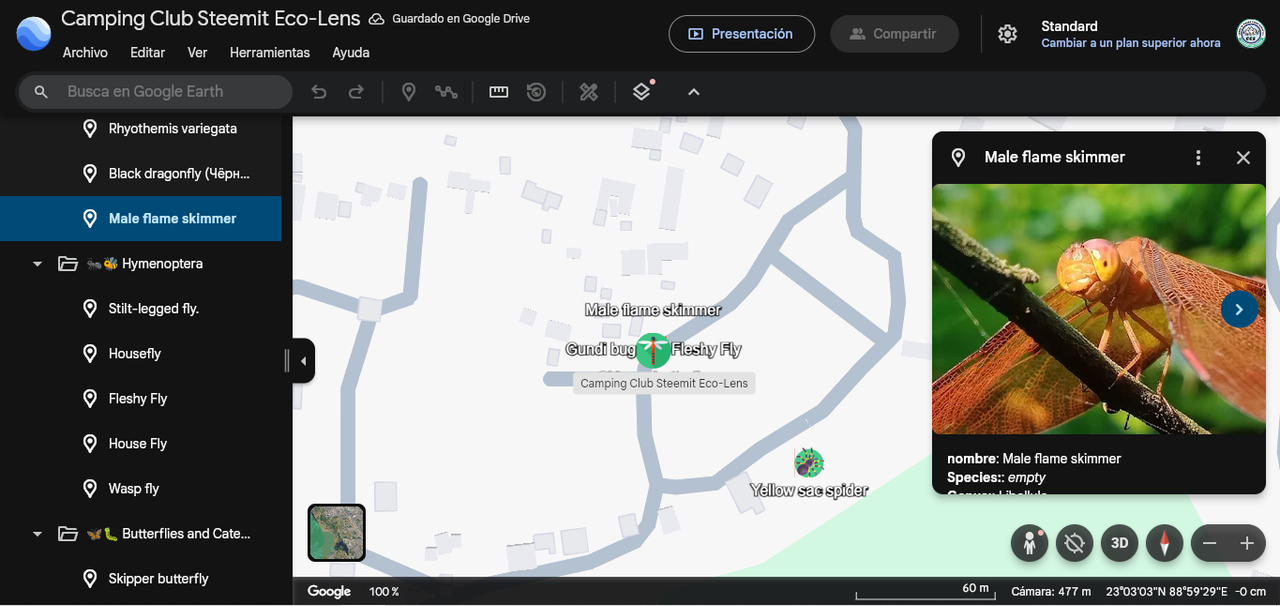Viewport: 1280px width, 606px height.
Task: Open the Editar menu
Action: [148, 52]
